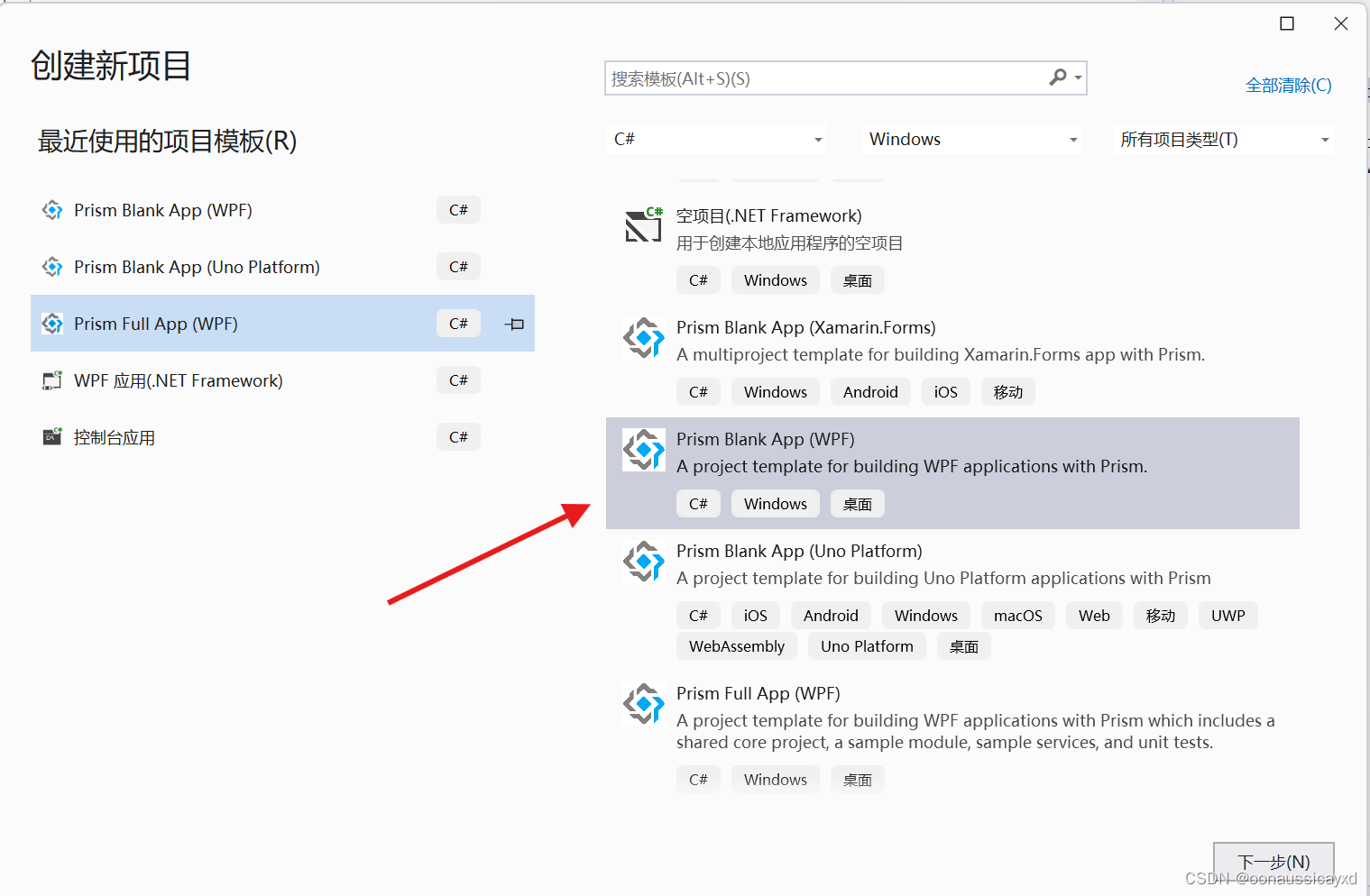Image resolution: width=1370 pixels, height=896 pixels.
Task: Click the macOS tag under Uno Platform template
Action: [x=1018, y=616]
